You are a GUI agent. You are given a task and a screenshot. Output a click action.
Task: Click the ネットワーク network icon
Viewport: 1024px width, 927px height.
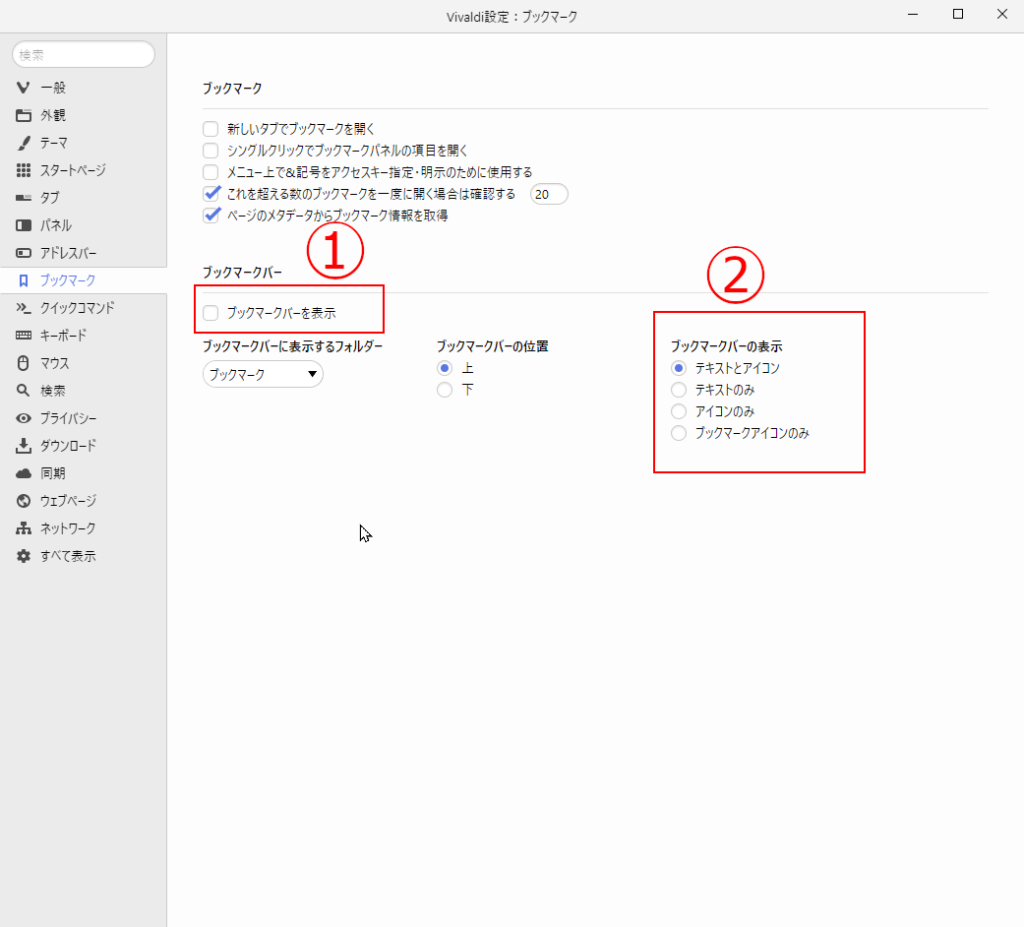tap(23, 529)
